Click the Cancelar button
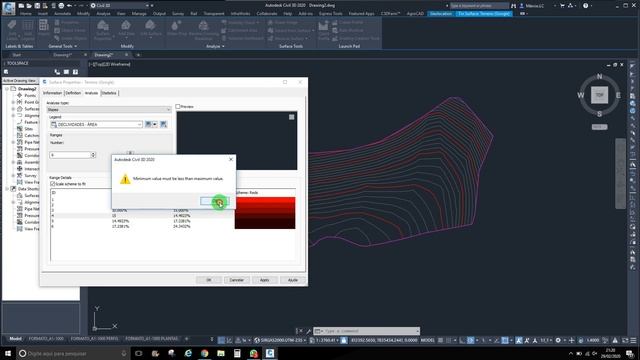This screenshot has height=360, width=640. [237, 280]
